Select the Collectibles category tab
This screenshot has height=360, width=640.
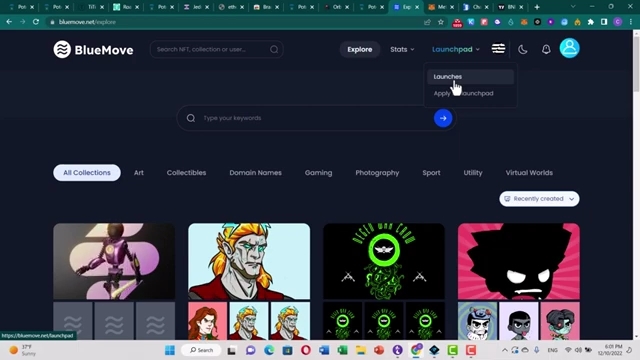point(186,173)
